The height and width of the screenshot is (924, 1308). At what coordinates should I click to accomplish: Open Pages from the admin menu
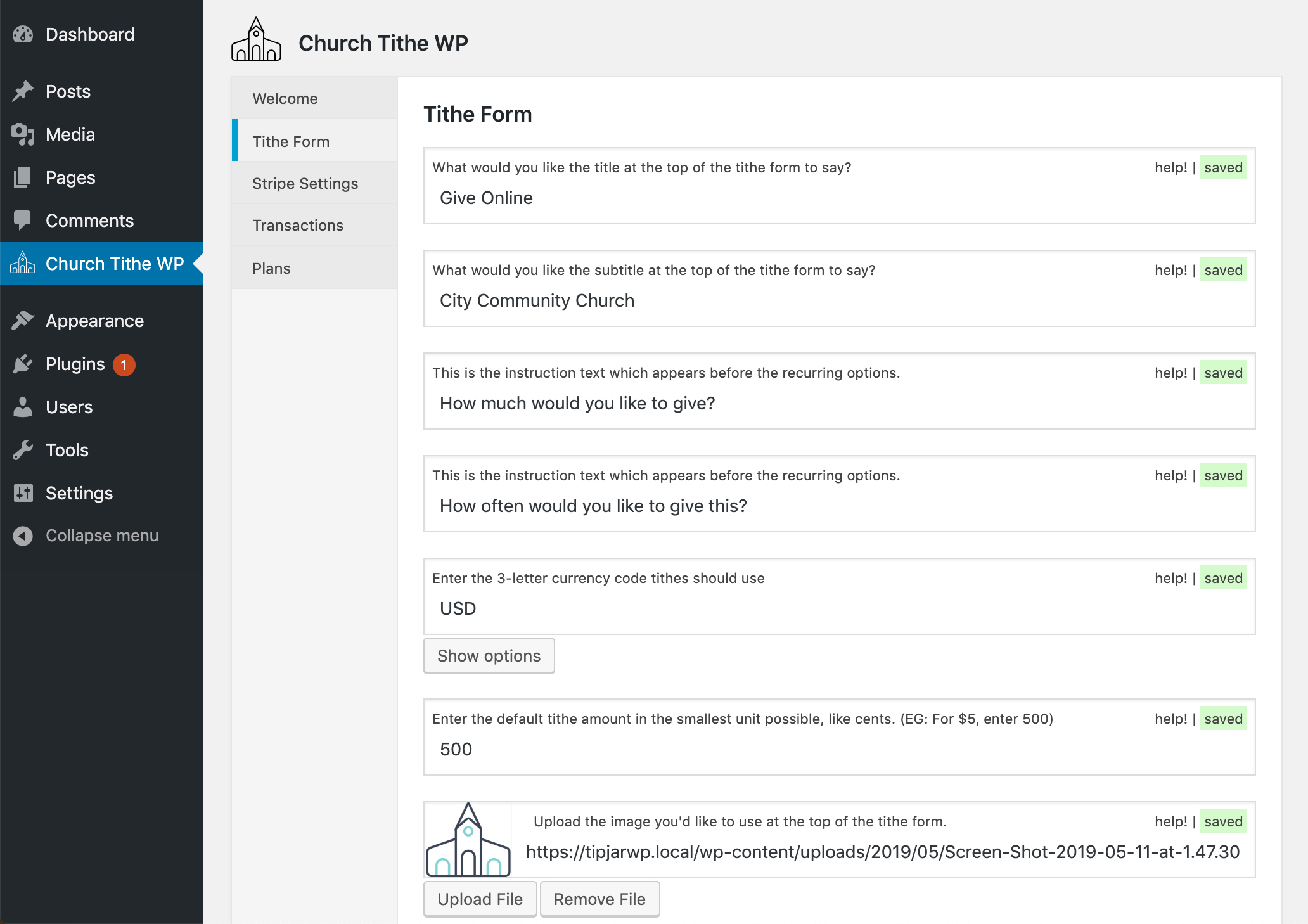[x=101, y=177]
